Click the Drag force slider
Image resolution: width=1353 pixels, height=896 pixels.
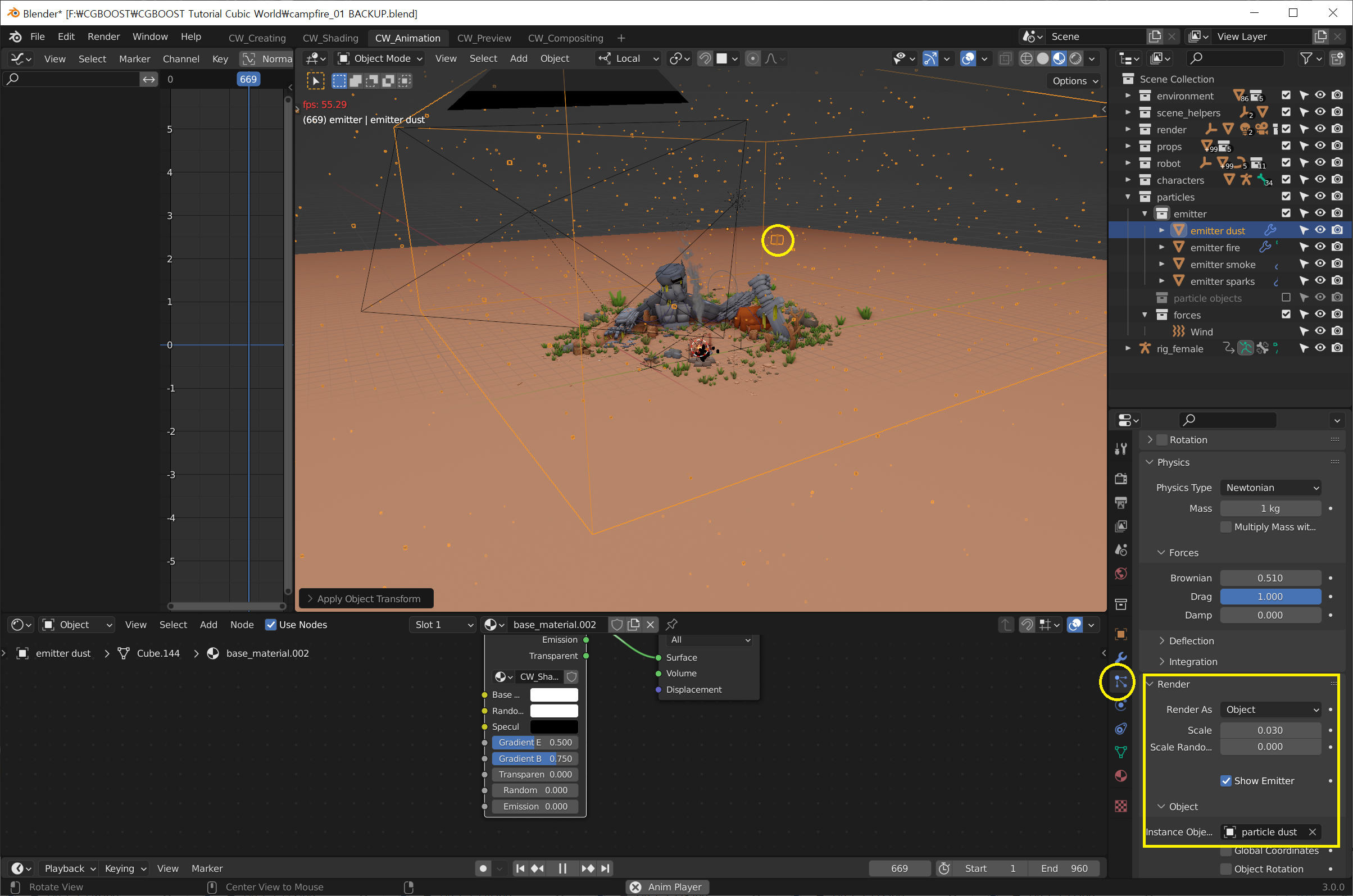[1269, 597]
